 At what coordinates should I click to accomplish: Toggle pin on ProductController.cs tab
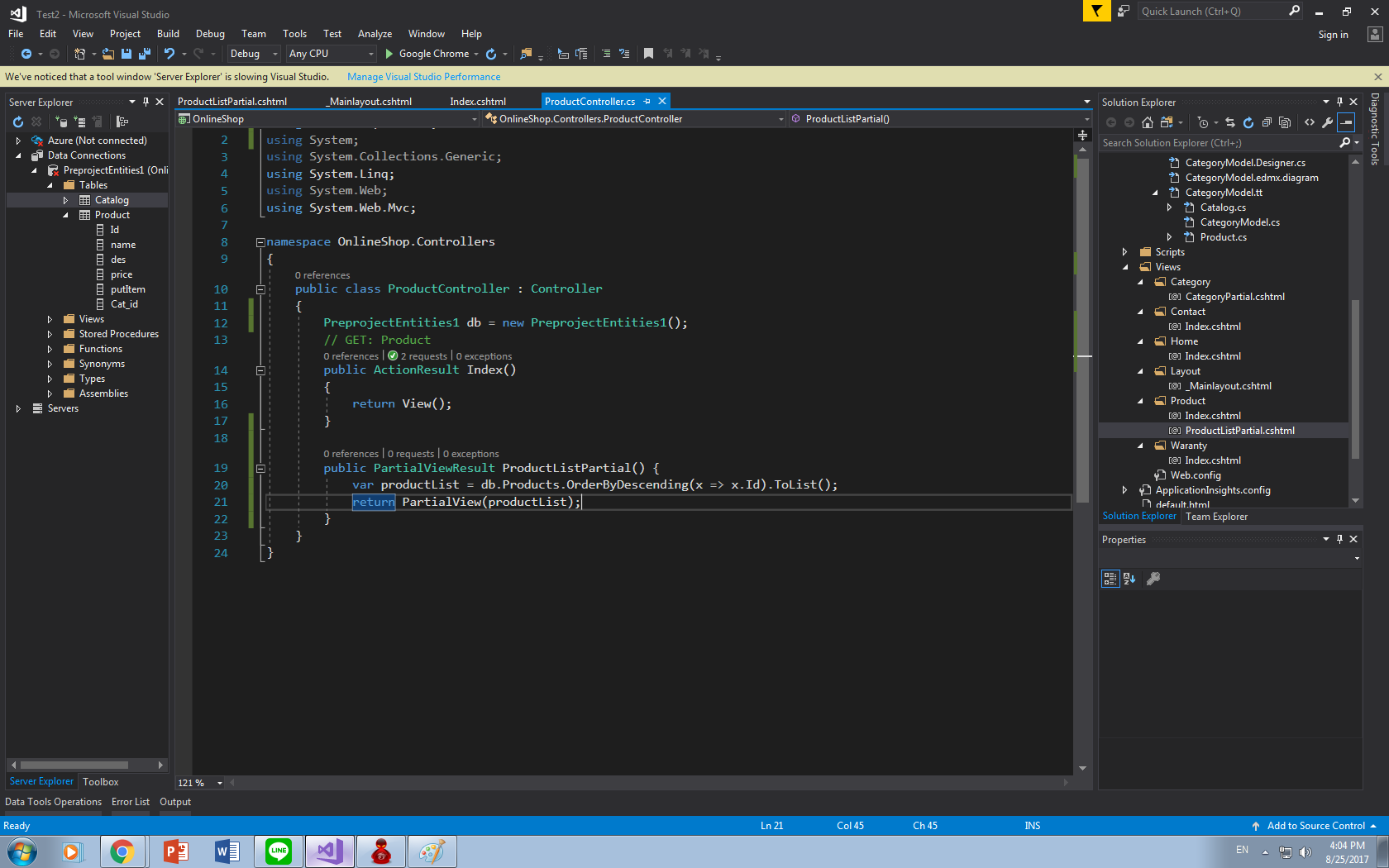click(x=647, y=101)
